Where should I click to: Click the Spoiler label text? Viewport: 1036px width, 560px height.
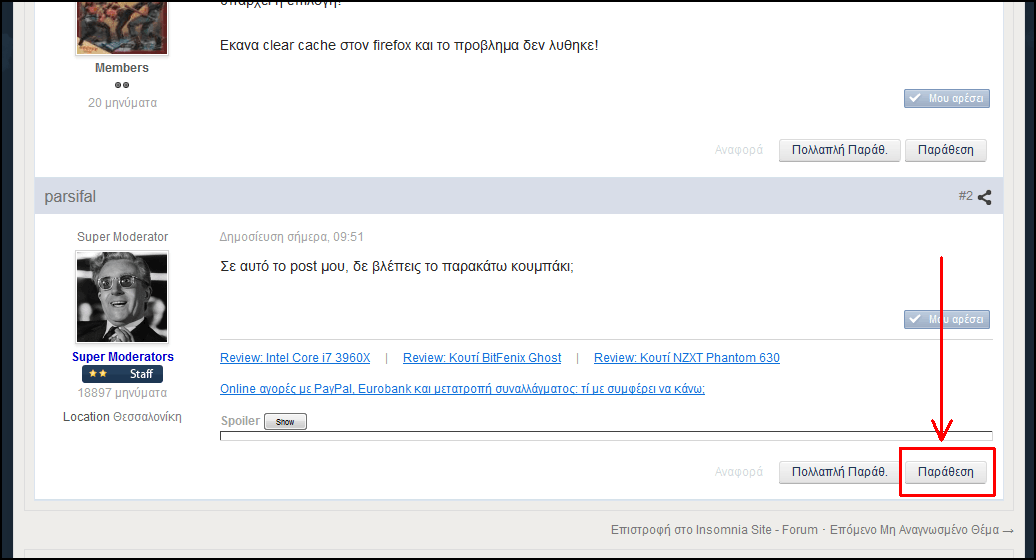pos(240,421)
